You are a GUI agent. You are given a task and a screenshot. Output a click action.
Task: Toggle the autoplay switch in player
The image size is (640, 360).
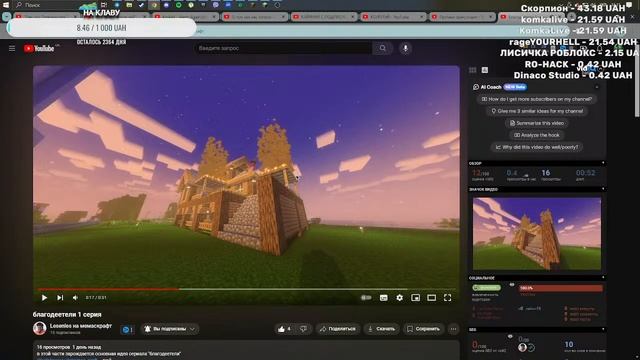pyautogui.click(x=366, y=298)
